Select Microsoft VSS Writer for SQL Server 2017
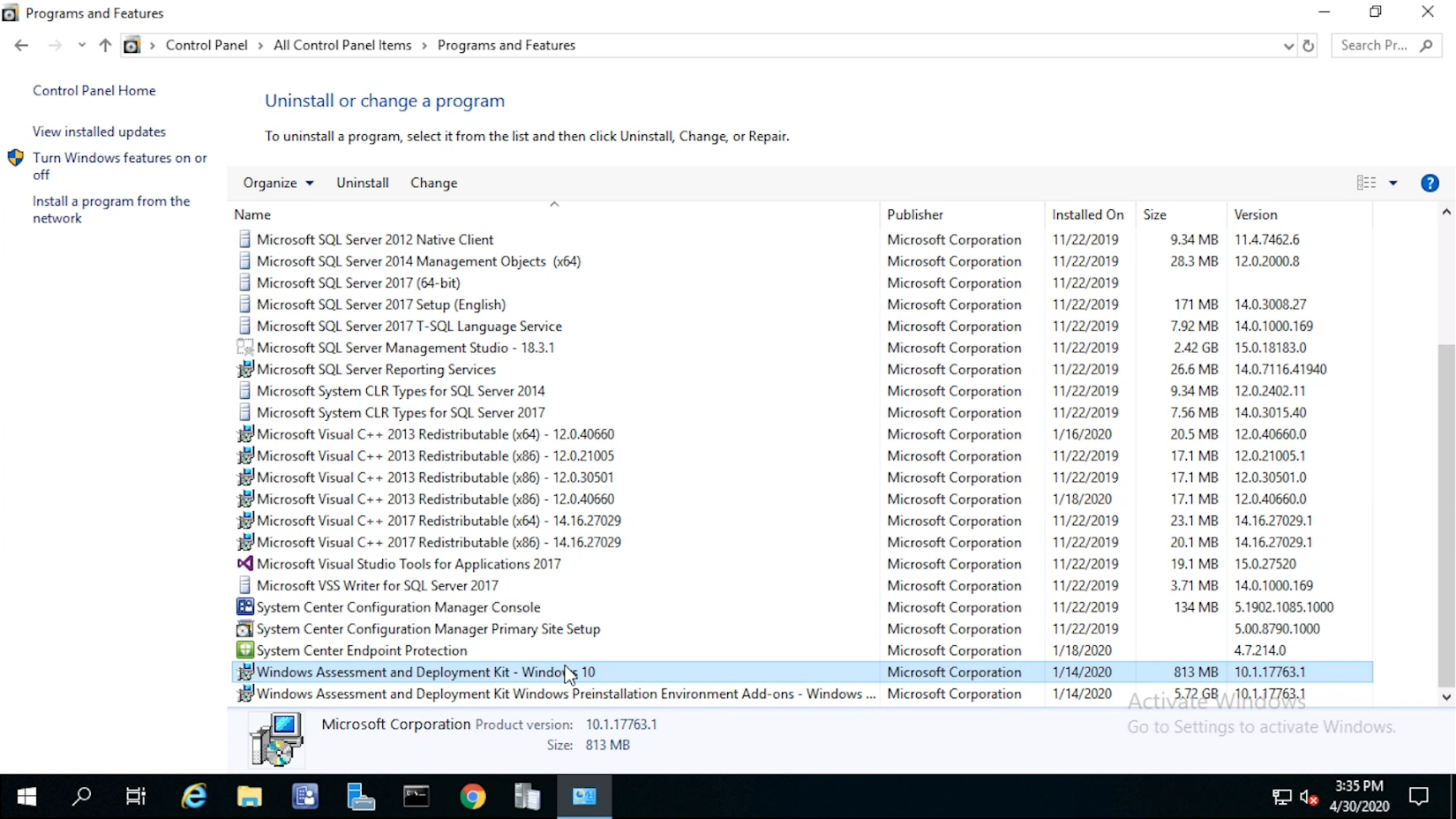This screenshot has width=1456, height=819. 378,585
